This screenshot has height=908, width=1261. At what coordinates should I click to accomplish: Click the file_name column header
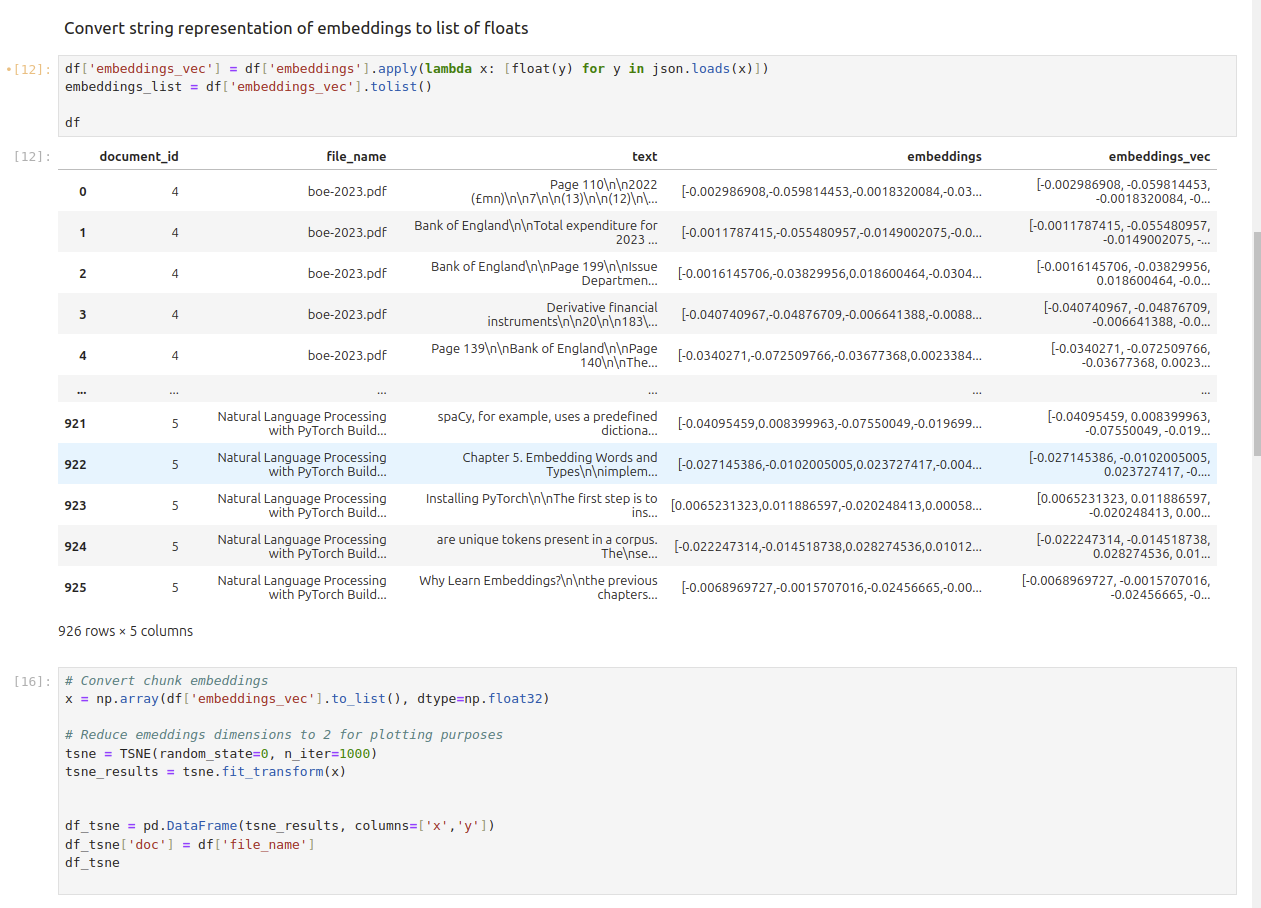[356, 156]
